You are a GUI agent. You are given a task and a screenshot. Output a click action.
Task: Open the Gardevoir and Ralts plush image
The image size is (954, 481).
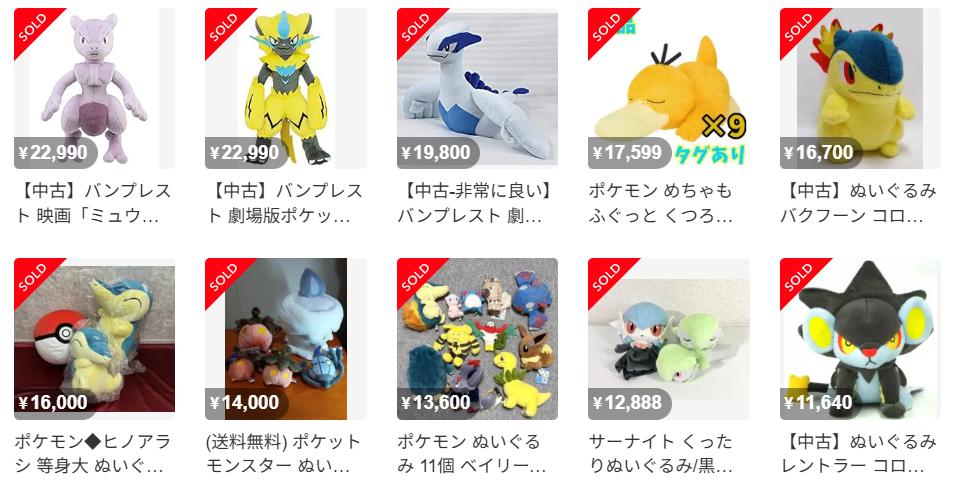coord(669,339)
